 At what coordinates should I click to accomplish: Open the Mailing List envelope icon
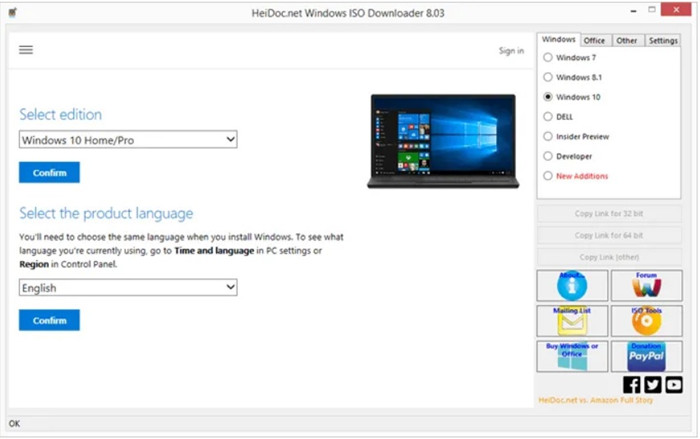click(x=572, y=321)
